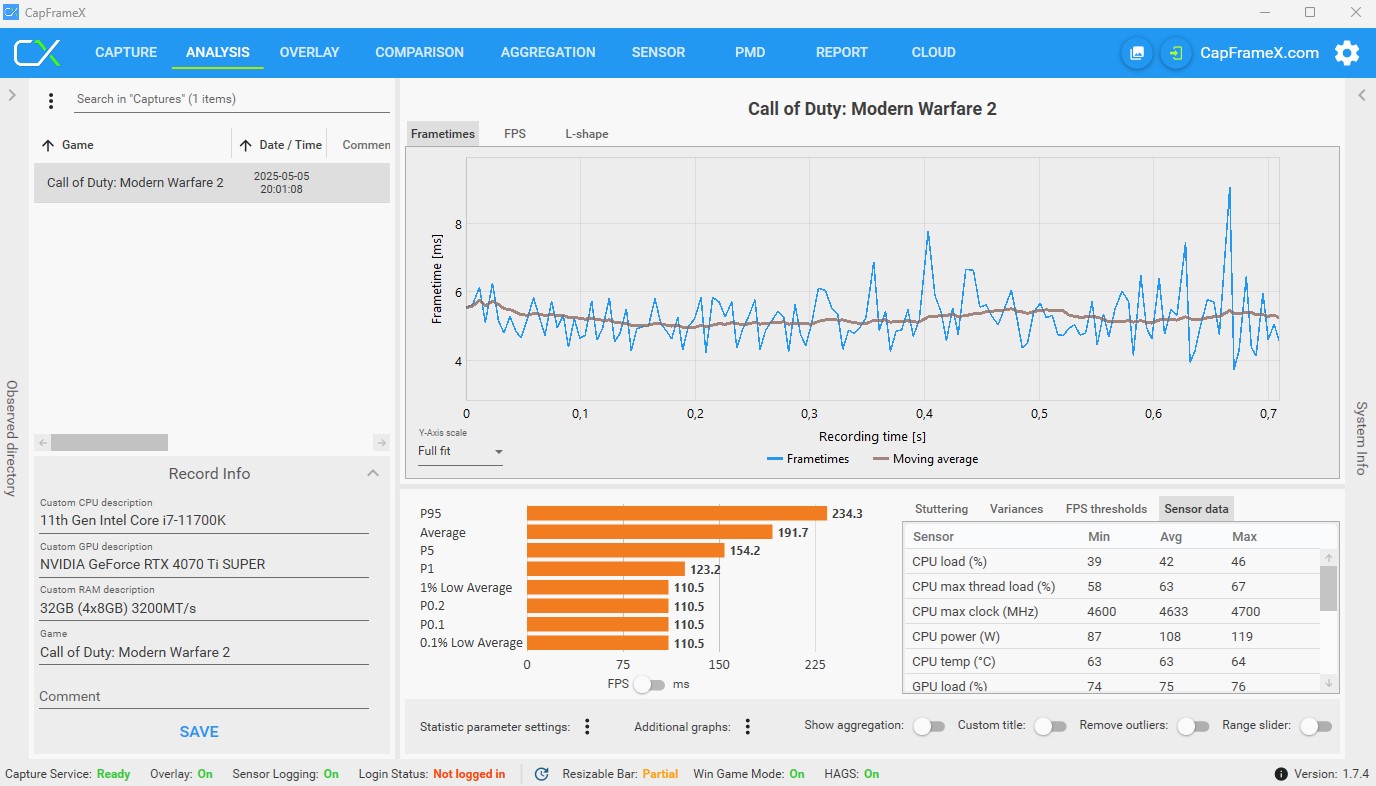Select the FPS graph tab

515,134
